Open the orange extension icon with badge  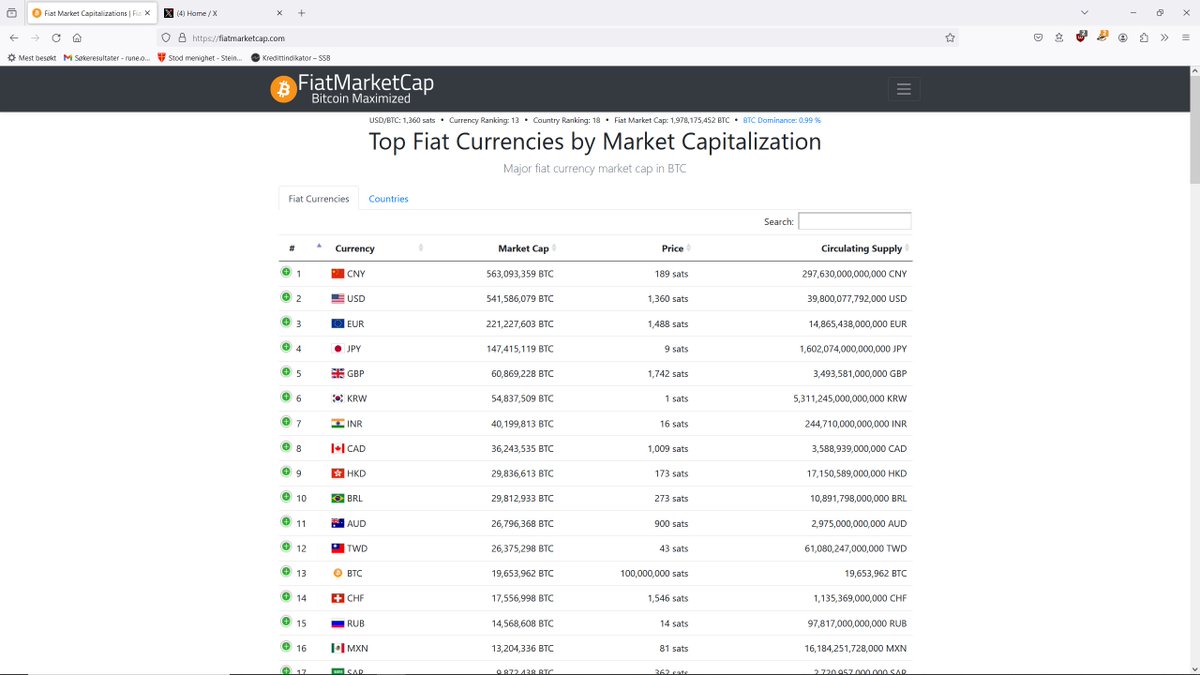coord(1102,37)
